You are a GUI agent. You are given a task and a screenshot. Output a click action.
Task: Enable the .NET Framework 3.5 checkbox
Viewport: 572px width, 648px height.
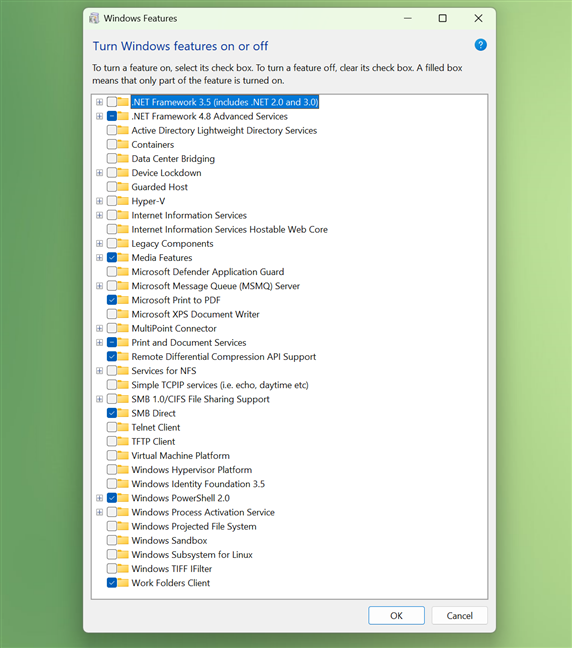[x=112, y=102]
